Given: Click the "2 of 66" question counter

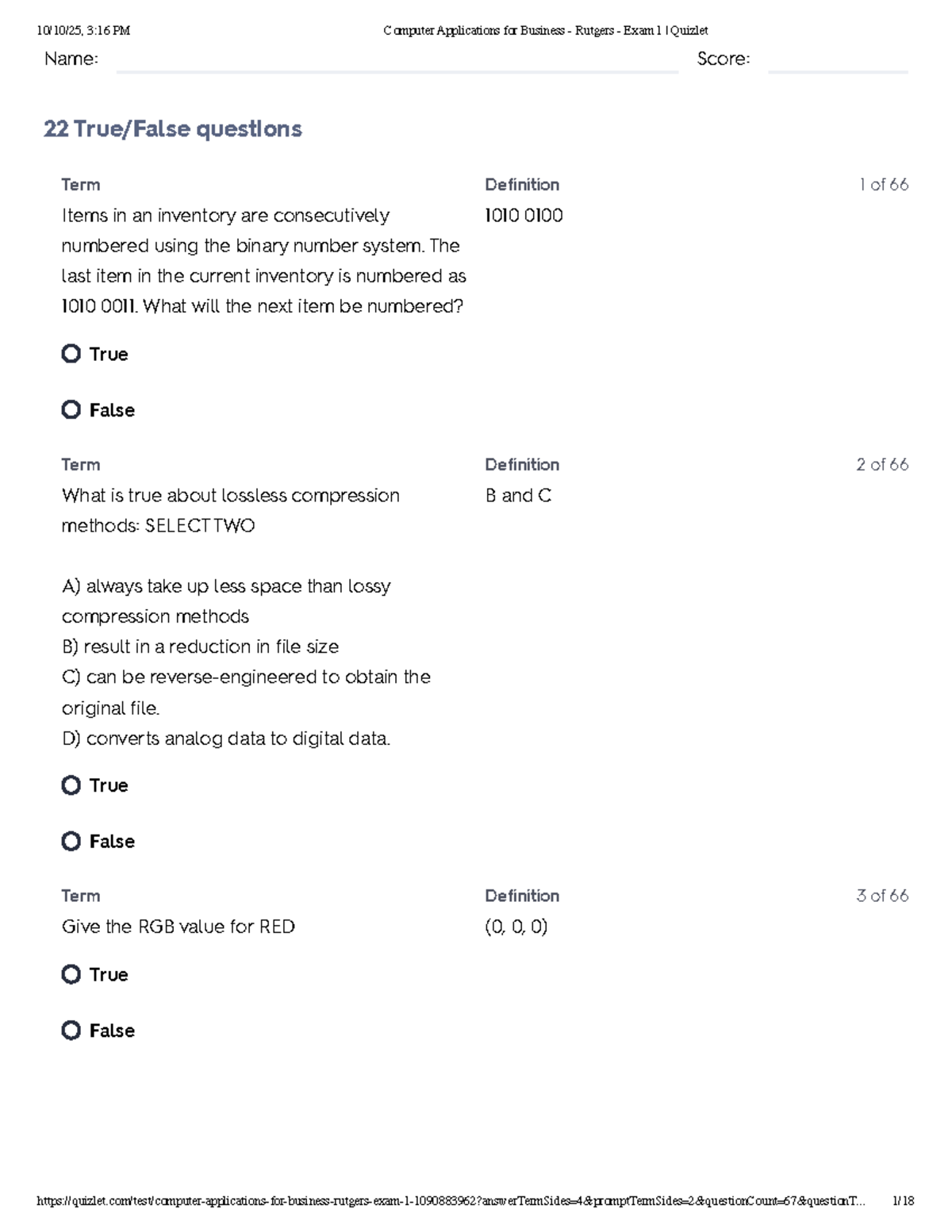Looking at the screenshot, I should 882,465.
